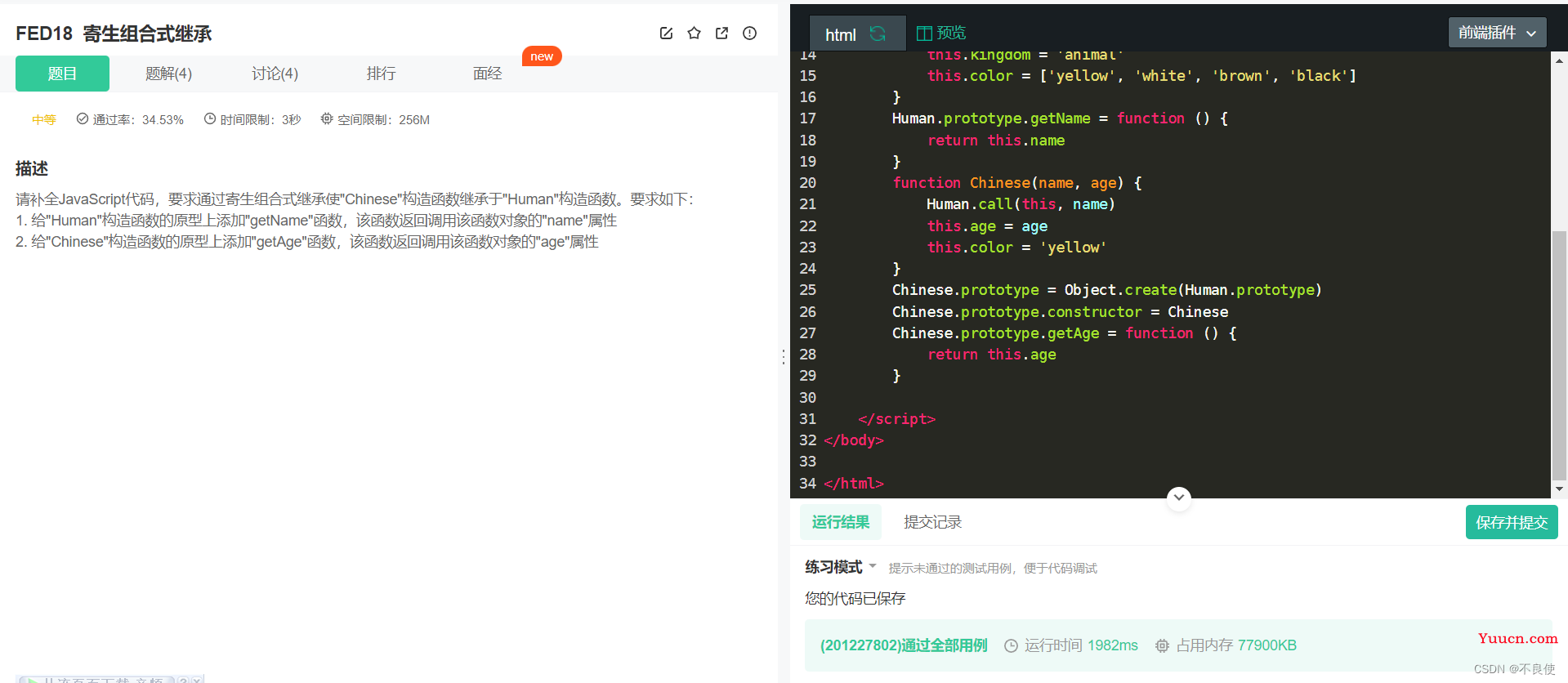Image resolution: width=1568 pixels, height=683 pixels.
Task: Go to the 排行 tab
Action: pyautogui.click(x=381, y=74)
